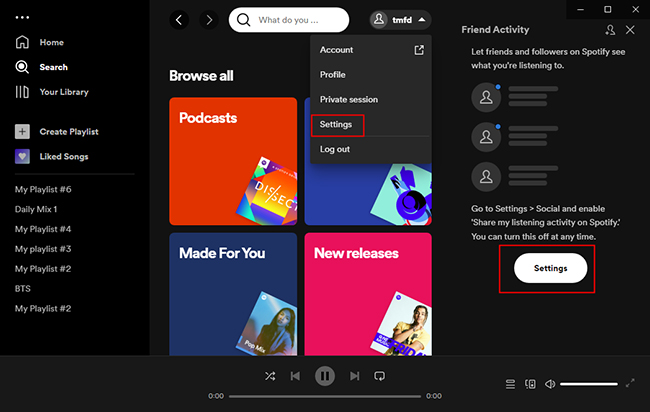Pause the playback
The height and width of the screenshot is (412, 650).
(325, 376)
